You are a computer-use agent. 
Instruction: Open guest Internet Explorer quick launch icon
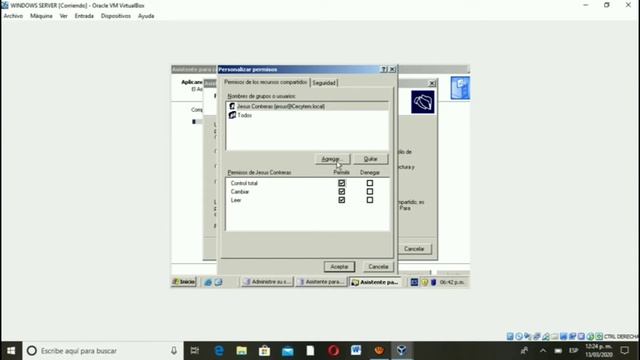(208, 282)
